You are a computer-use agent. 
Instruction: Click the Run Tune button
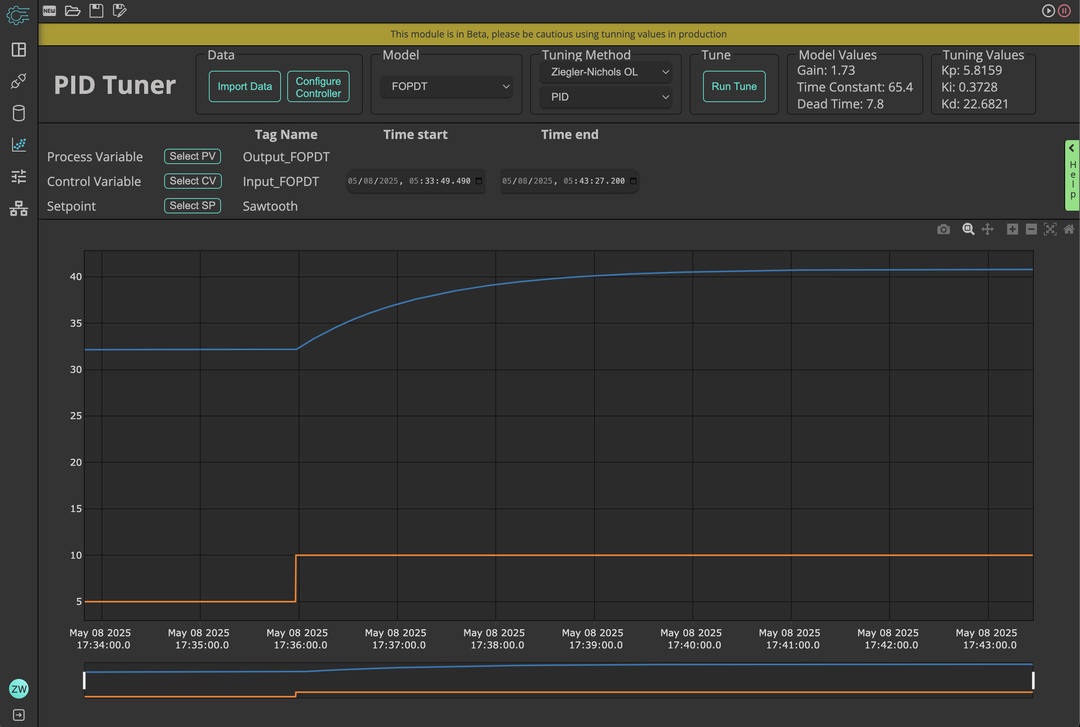(x=734, y=87)
